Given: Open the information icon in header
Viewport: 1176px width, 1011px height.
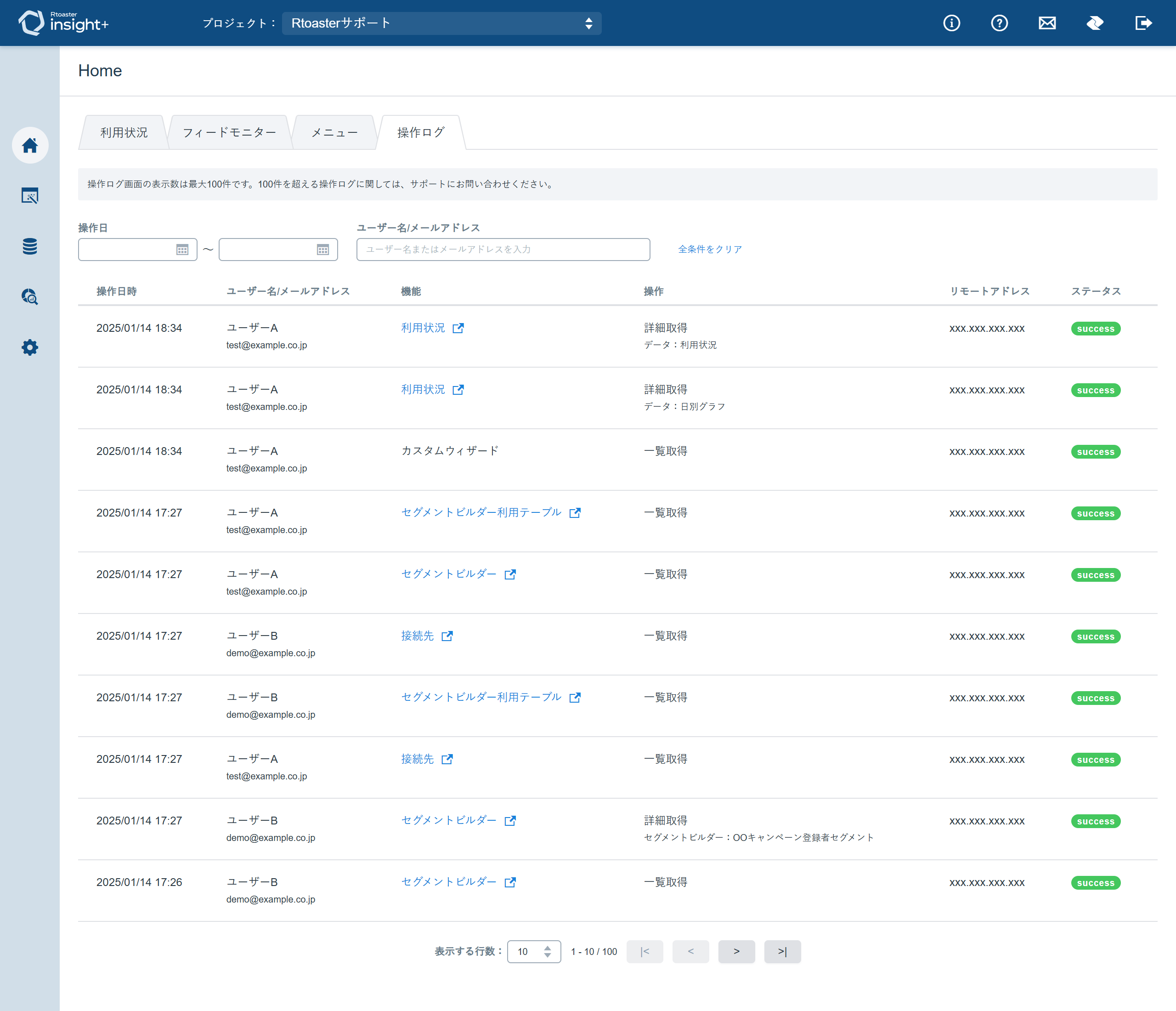Looking at the screenshot, I should (951, 23).
